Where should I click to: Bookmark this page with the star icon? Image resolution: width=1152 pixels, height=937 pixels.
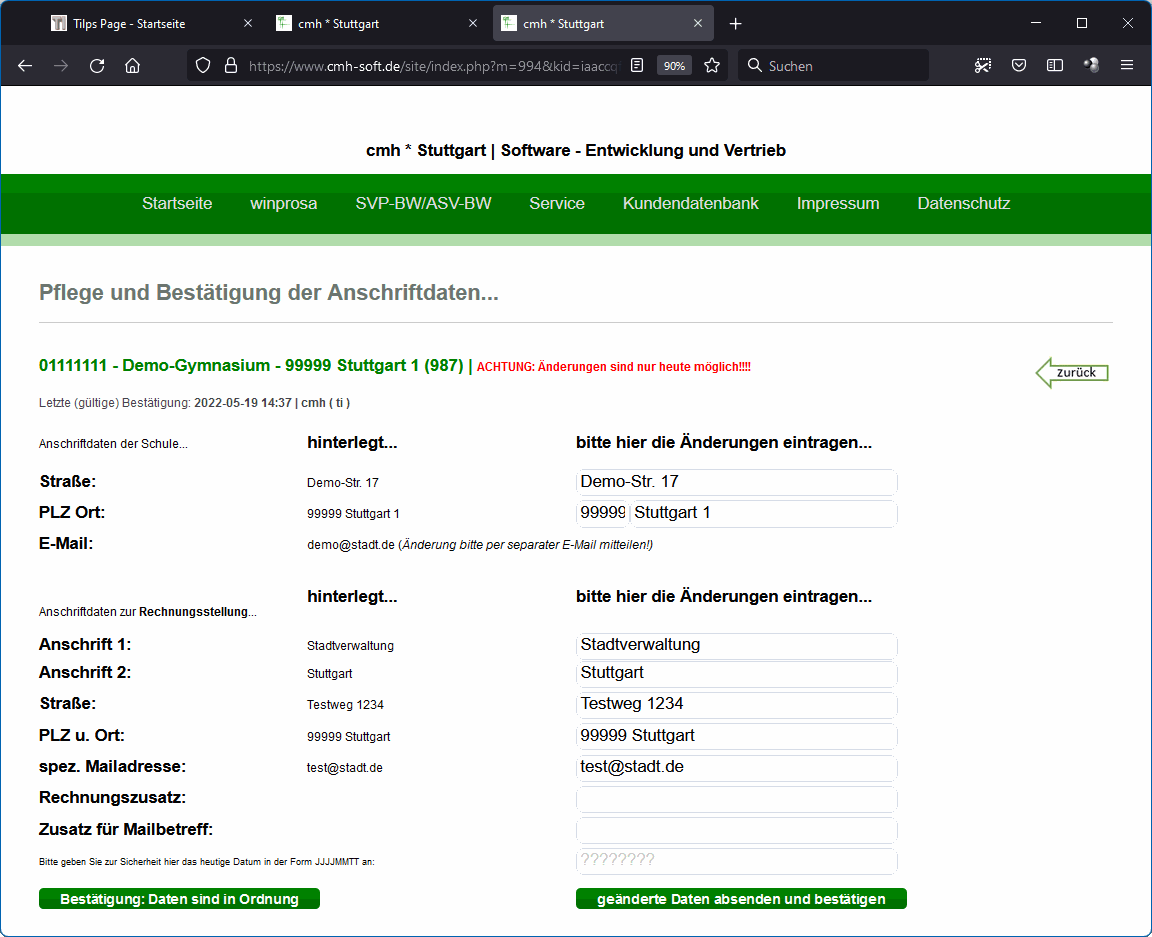tap(712, 66)
